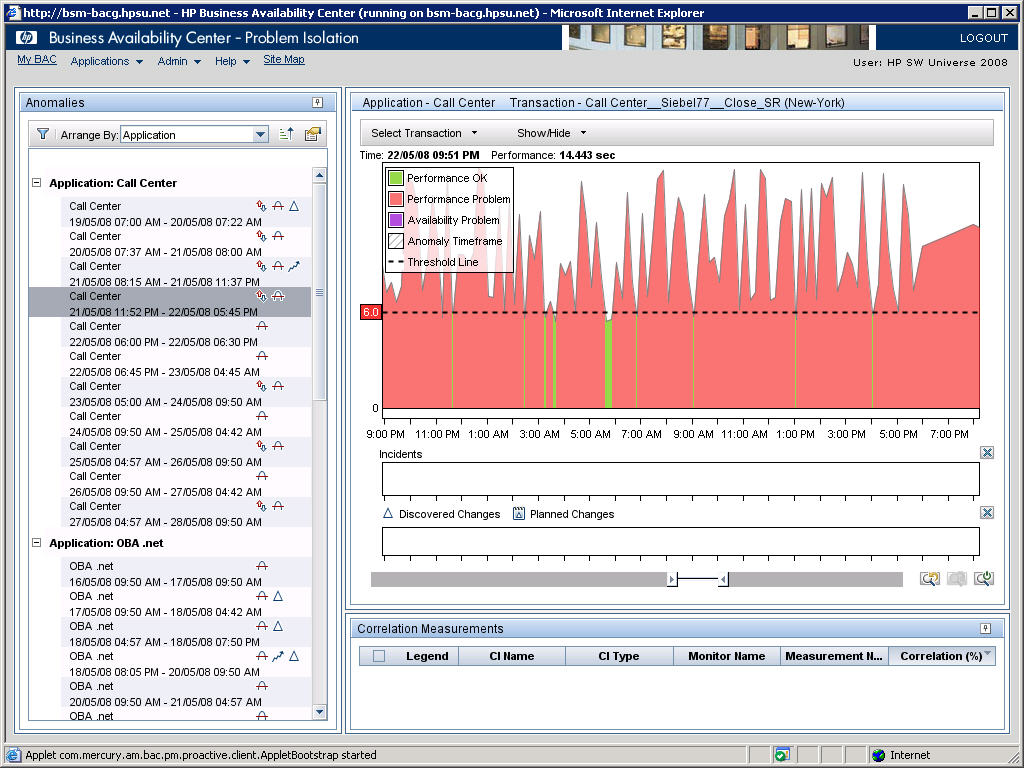The image size is (1024, 768).
Task: Click the anomalies list scroll up arrow
Action: click(x=319, y=175)
